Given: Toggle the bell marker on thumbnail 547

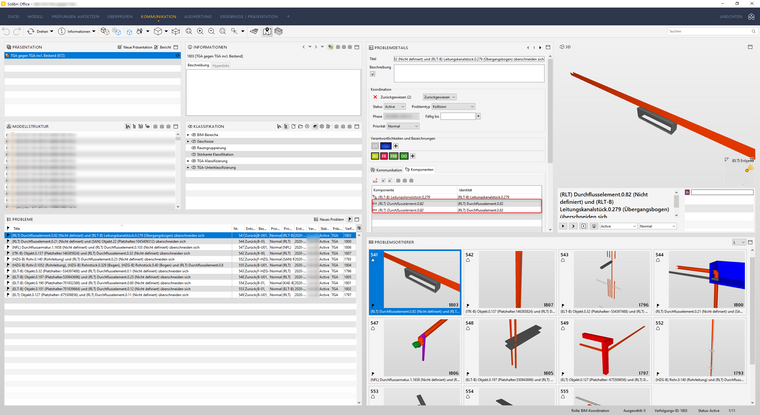Looking at the screenshot, I should coord(373,328).
